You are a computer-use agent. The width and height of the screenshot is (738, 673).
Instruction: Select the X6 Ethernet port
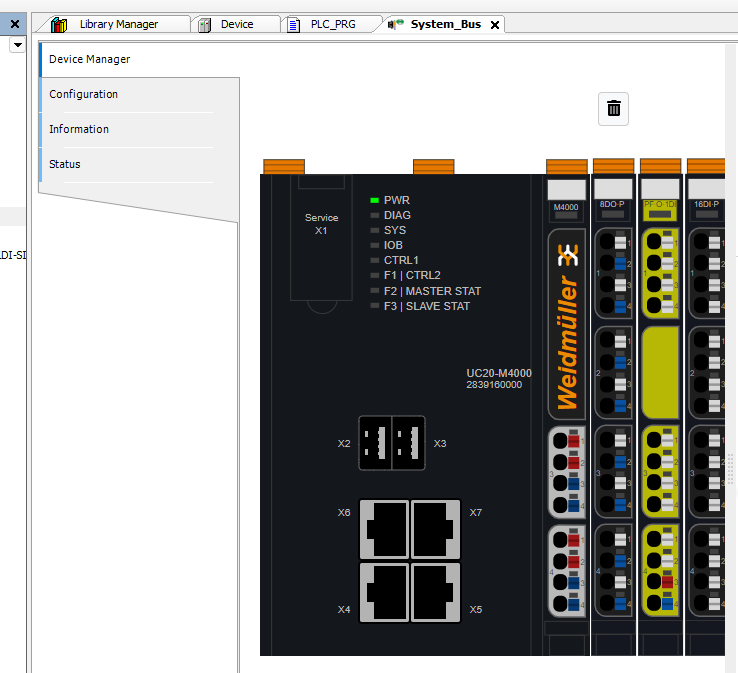tap(385, 529)
